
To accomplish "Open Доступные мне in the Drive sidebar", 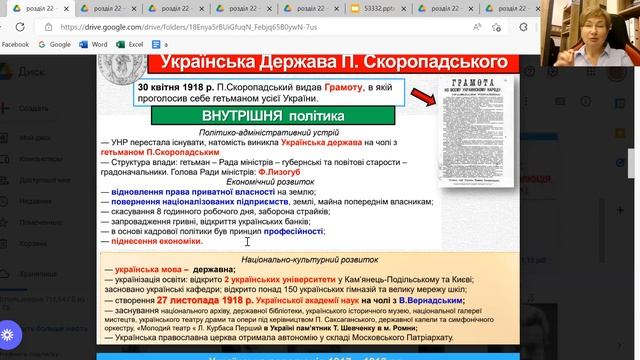I will tap(44, 180).
